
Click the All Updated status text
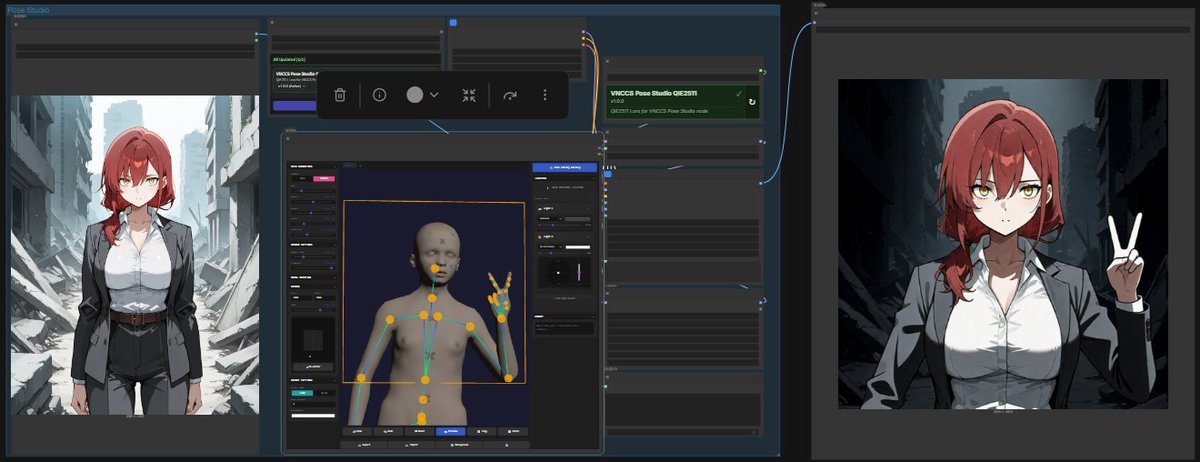point(290,59)
